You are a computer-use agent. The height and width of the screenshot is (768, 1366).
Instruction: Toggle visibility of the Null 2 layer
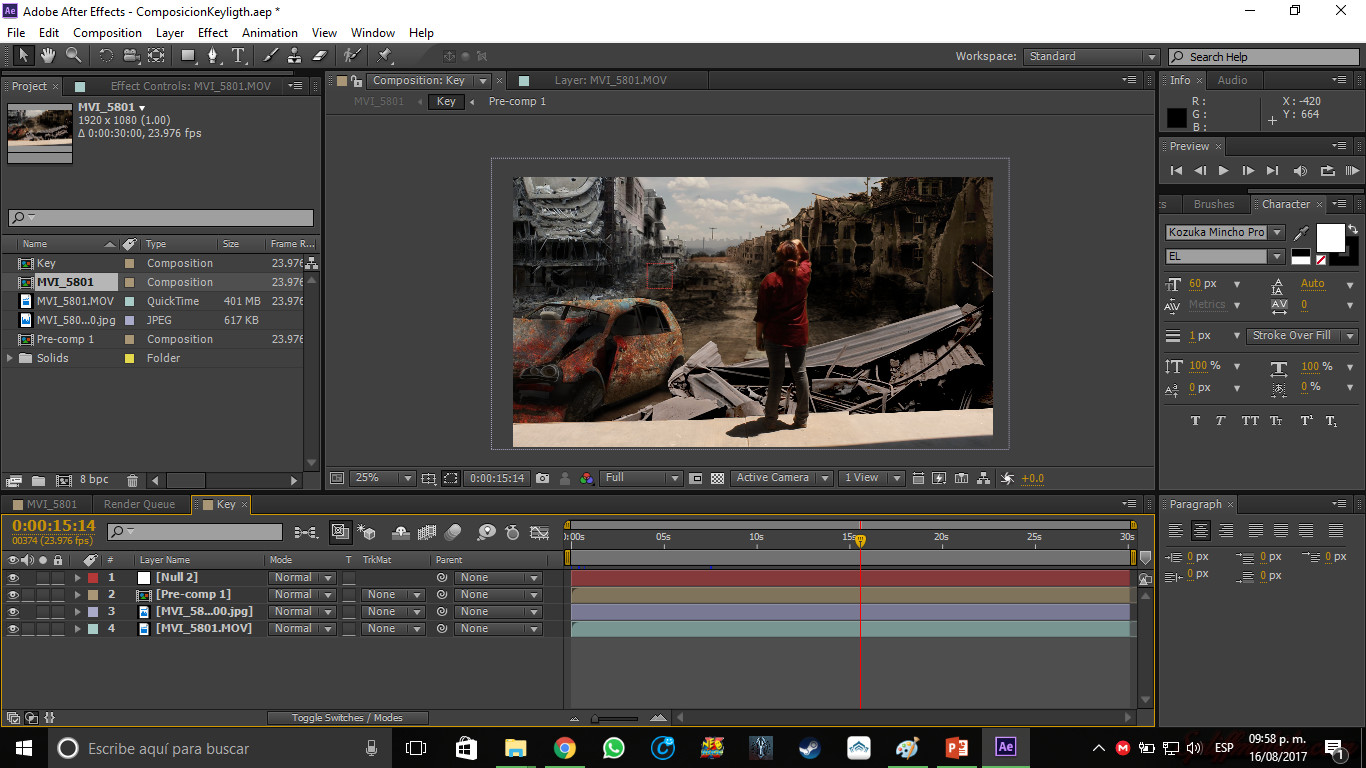[x=15, y=577]
